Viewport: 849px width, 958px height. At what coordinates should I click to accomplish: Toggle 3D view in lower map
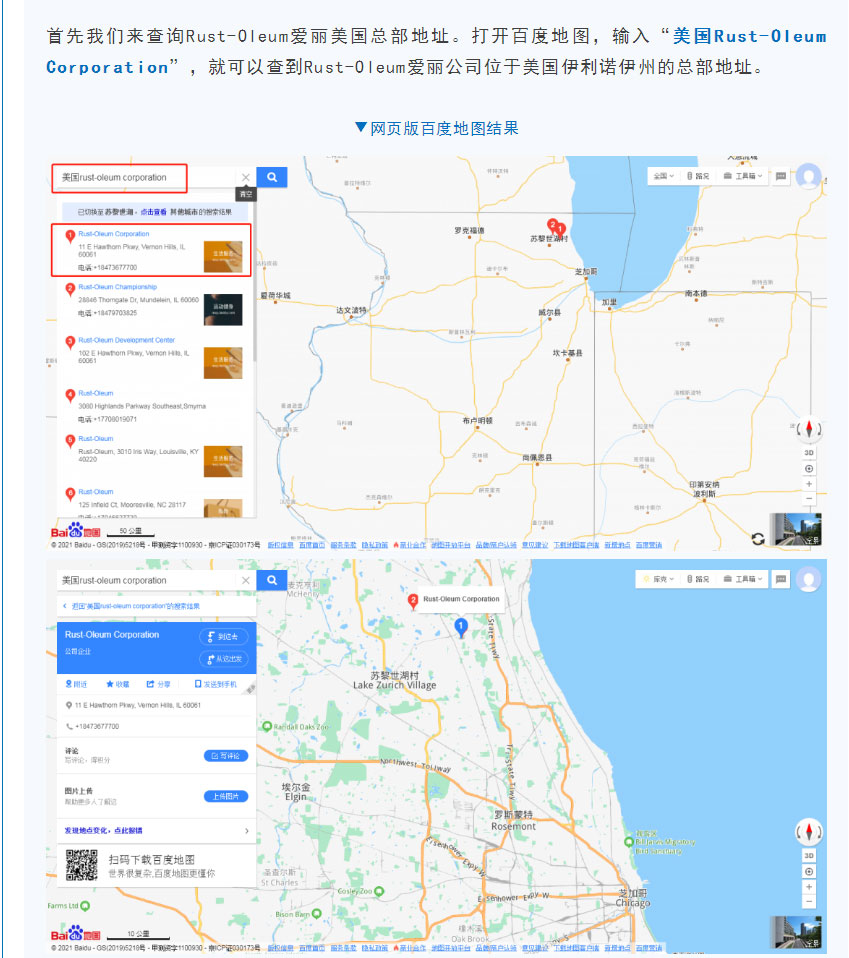[x=809, y=855]
